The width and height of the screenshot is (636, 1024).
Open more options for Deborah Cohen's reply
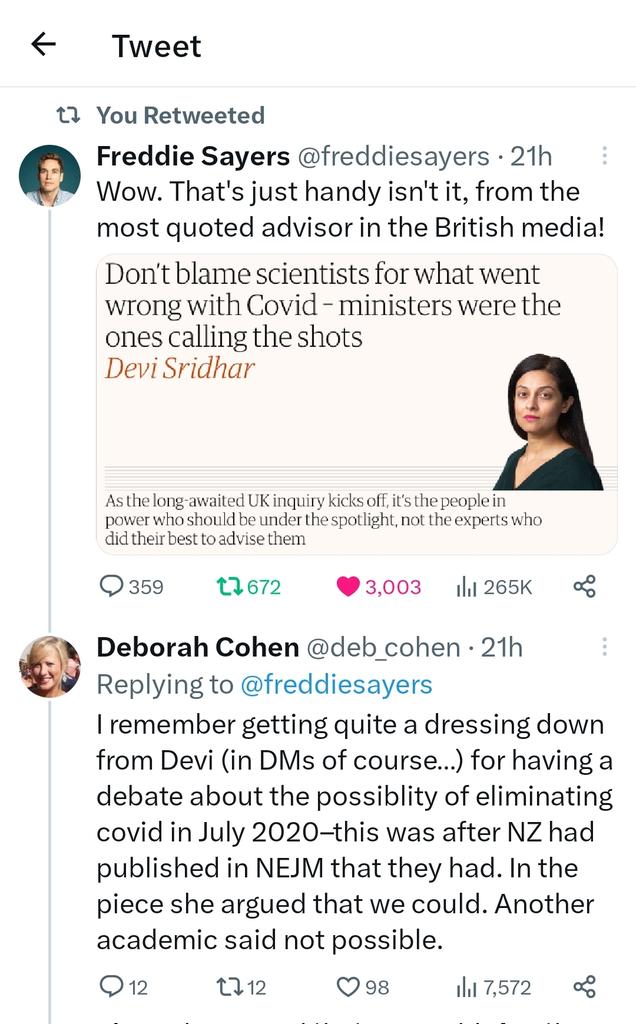pyautogui.click(x=604, y=648)
